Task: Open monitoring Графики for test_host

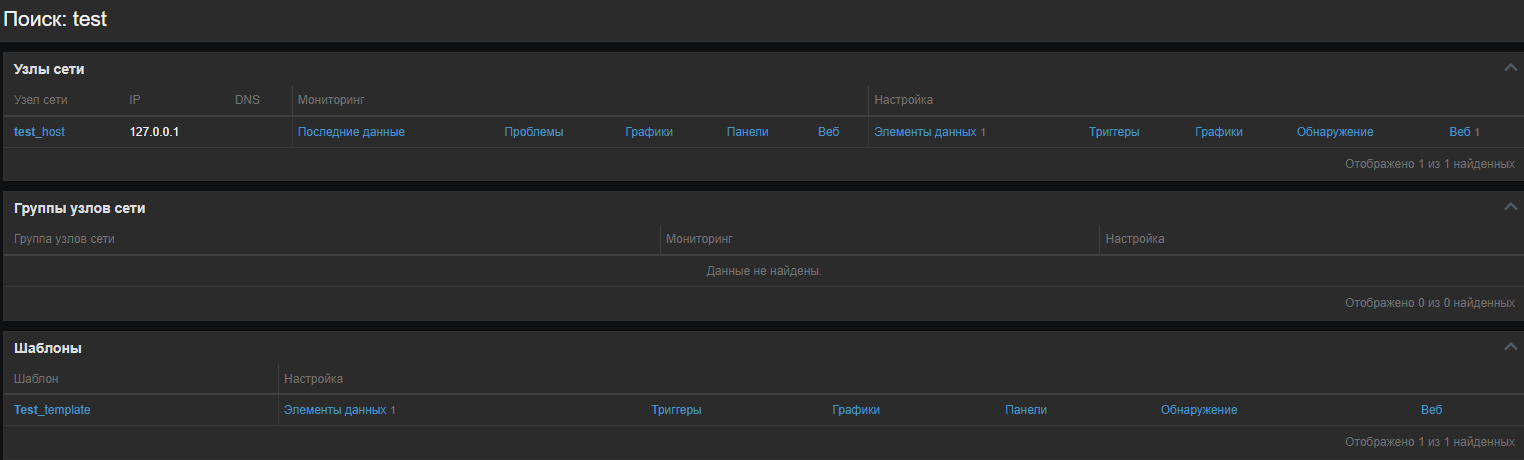Action: click(x=649, y=132)
